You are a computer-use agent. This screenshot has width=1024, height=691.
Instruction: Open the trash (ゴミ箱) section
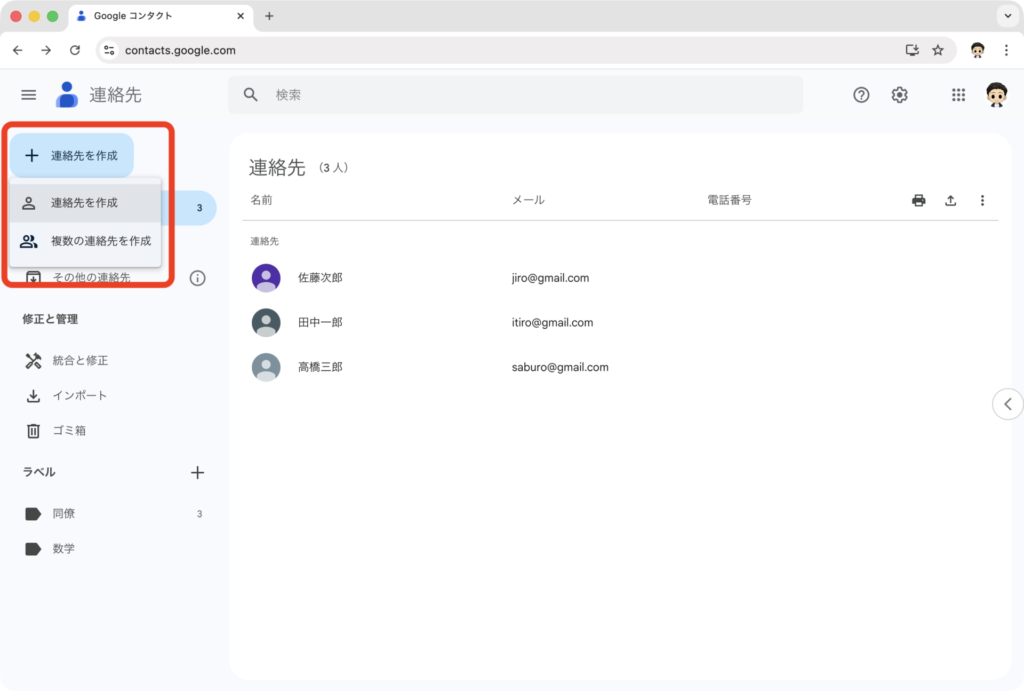[x=34, y=430]
